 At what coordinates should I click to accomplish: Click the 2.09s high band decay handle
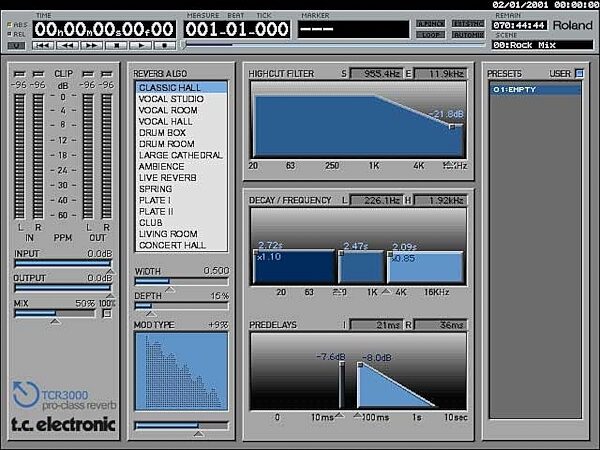(390, 254)
